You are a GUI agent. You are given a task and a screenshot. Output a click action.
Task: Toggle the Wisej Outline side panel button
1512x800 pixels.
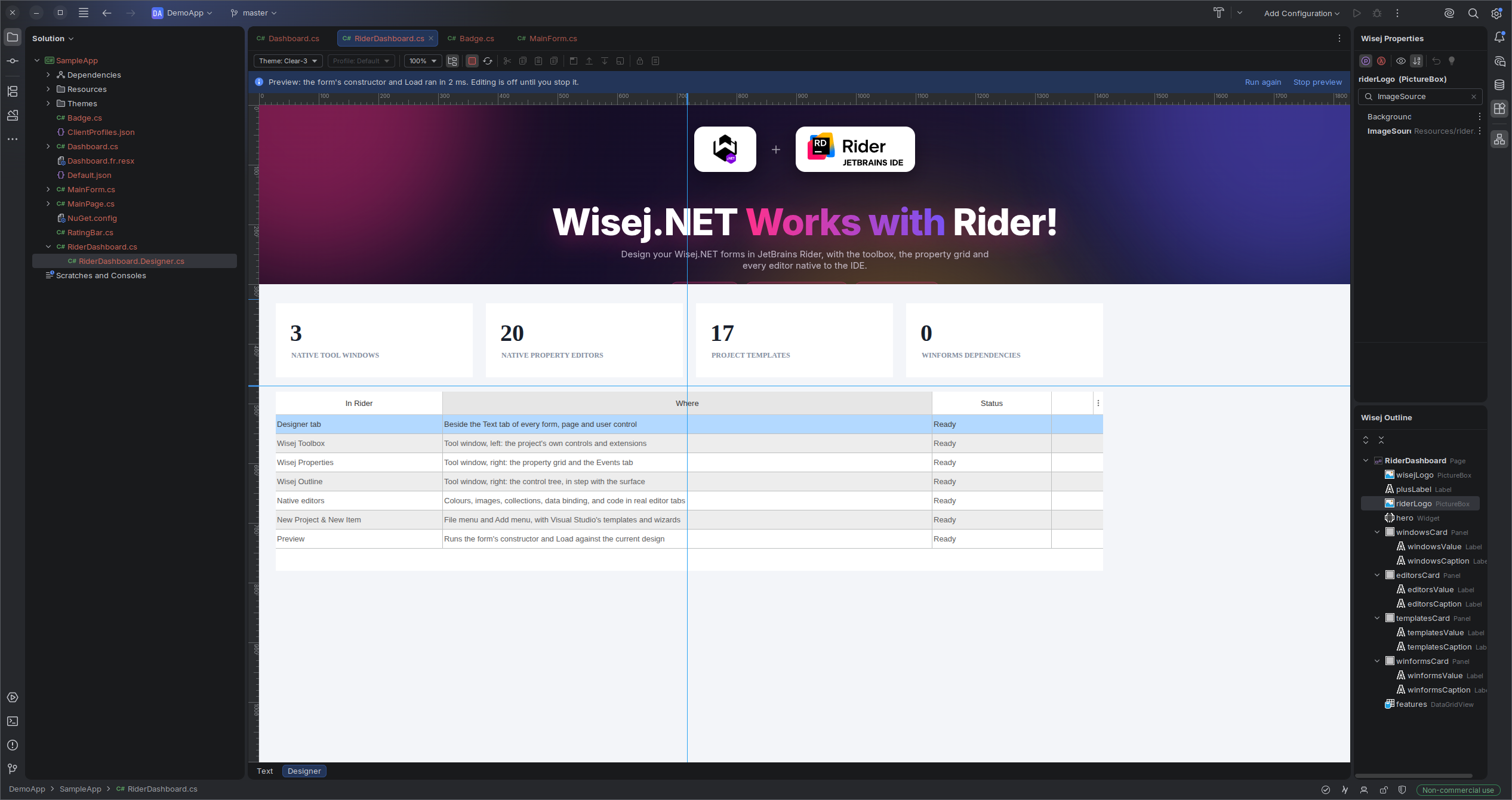(x=1499, y=140)
